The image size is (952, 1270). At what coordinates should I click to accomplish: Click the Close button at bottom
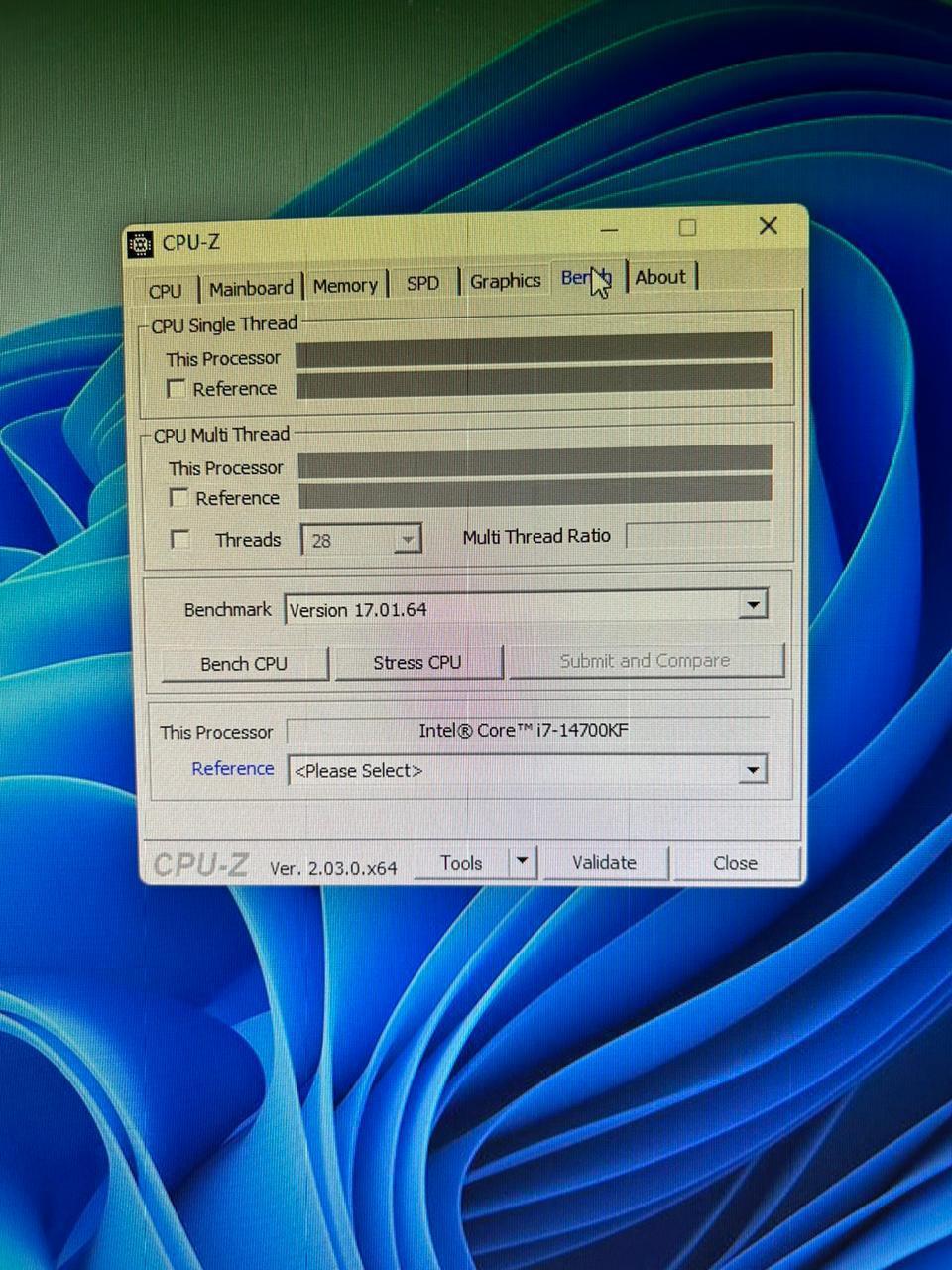(x=736, y=863)
